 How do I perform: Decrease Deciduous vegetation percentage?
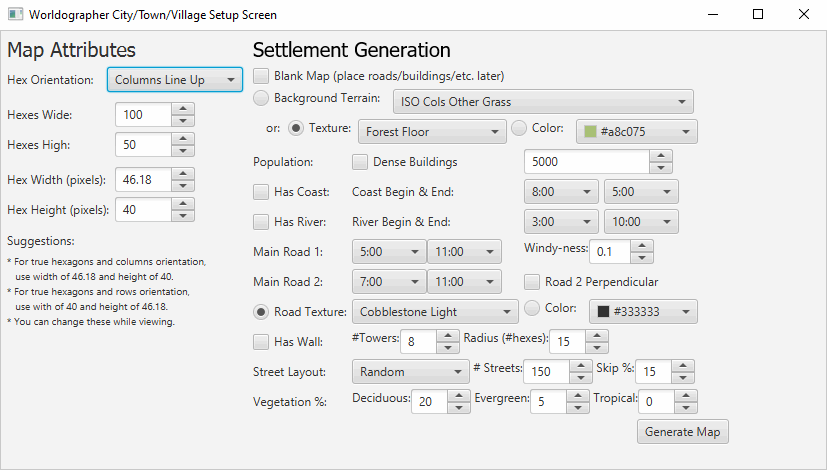459,408
